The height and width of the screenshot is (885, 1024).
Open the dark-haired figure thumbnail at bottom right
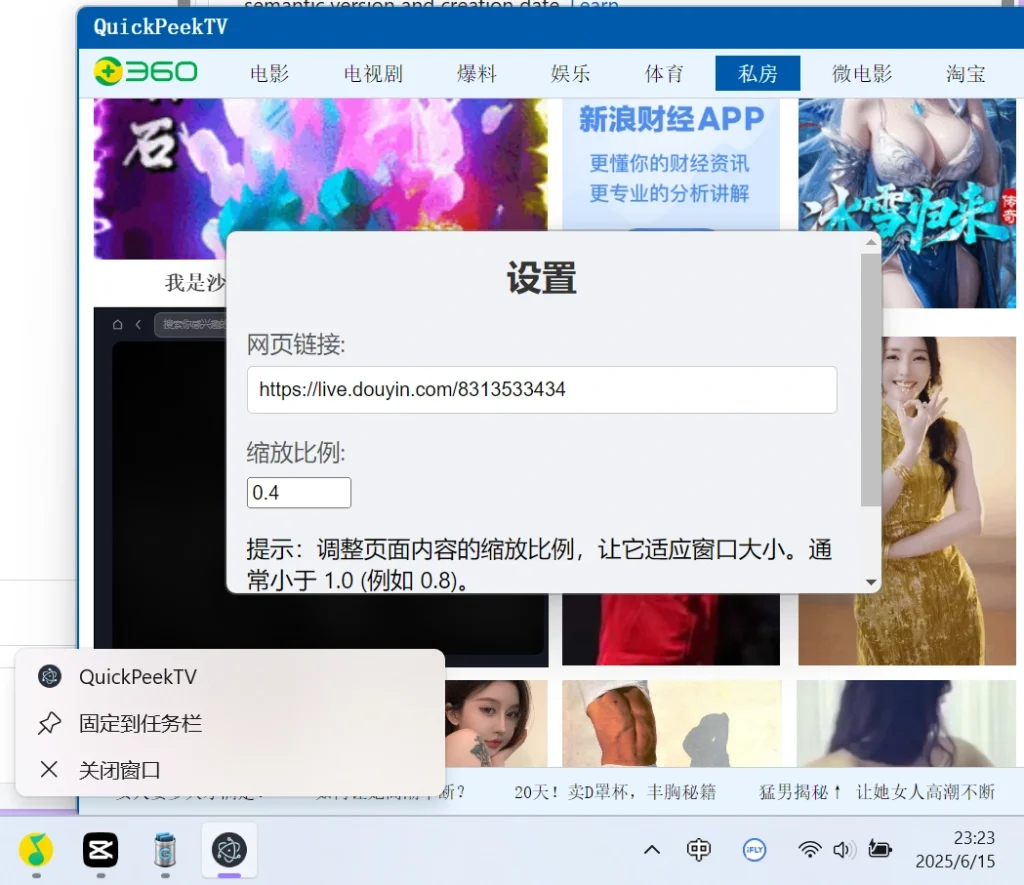906,724
